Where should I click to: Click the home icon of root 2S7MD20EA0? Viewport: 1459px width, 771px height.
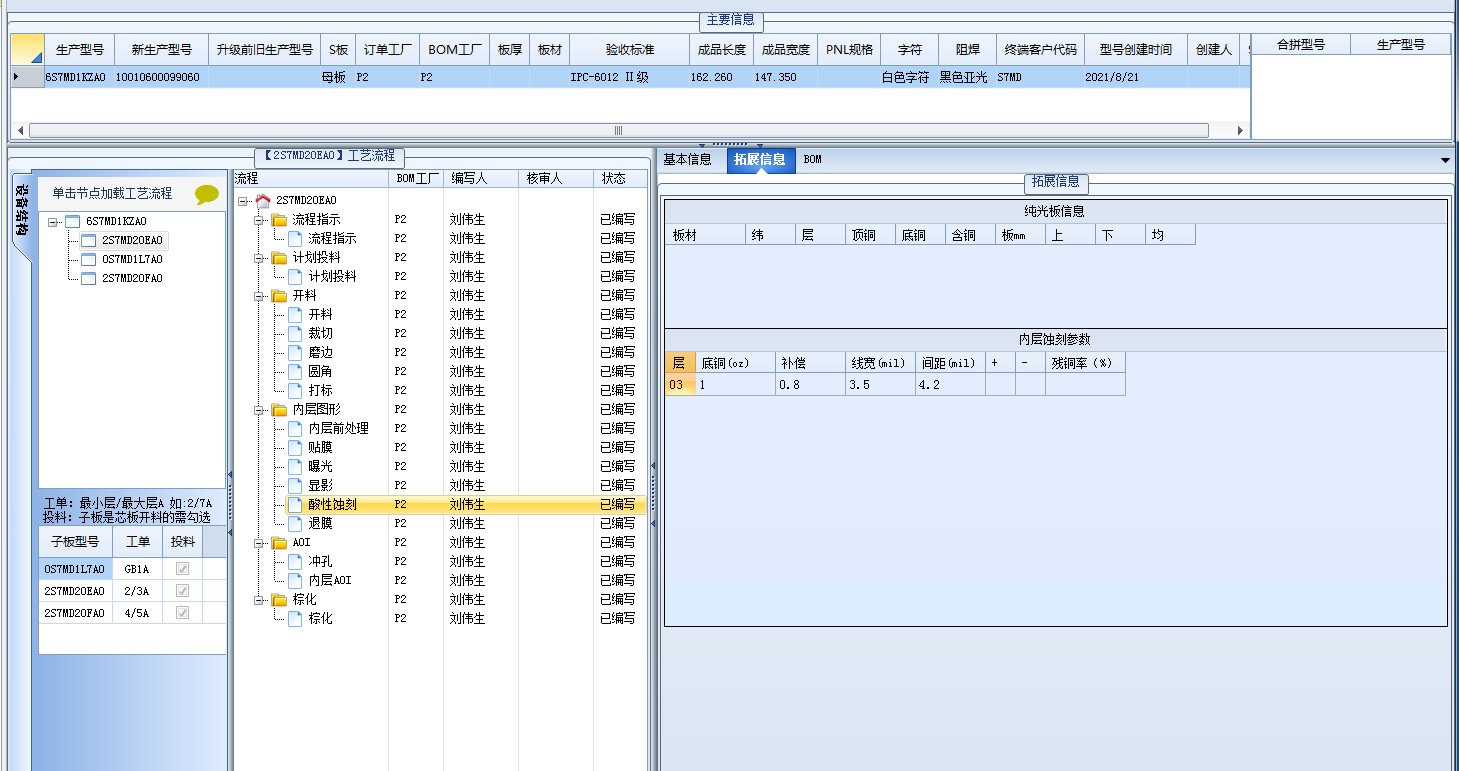point(263,201)
